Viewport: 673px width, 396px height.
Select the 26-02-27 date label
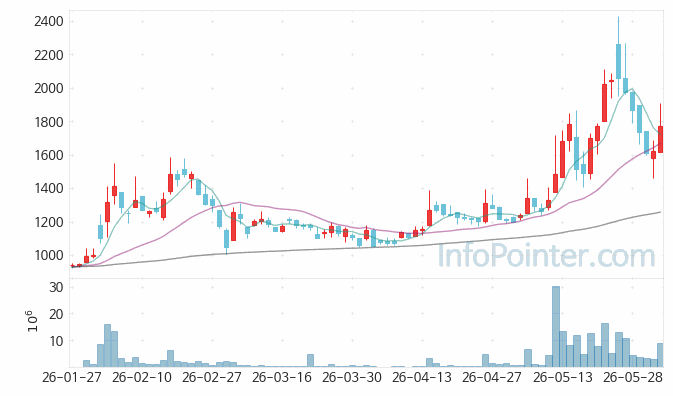(212, 378)
